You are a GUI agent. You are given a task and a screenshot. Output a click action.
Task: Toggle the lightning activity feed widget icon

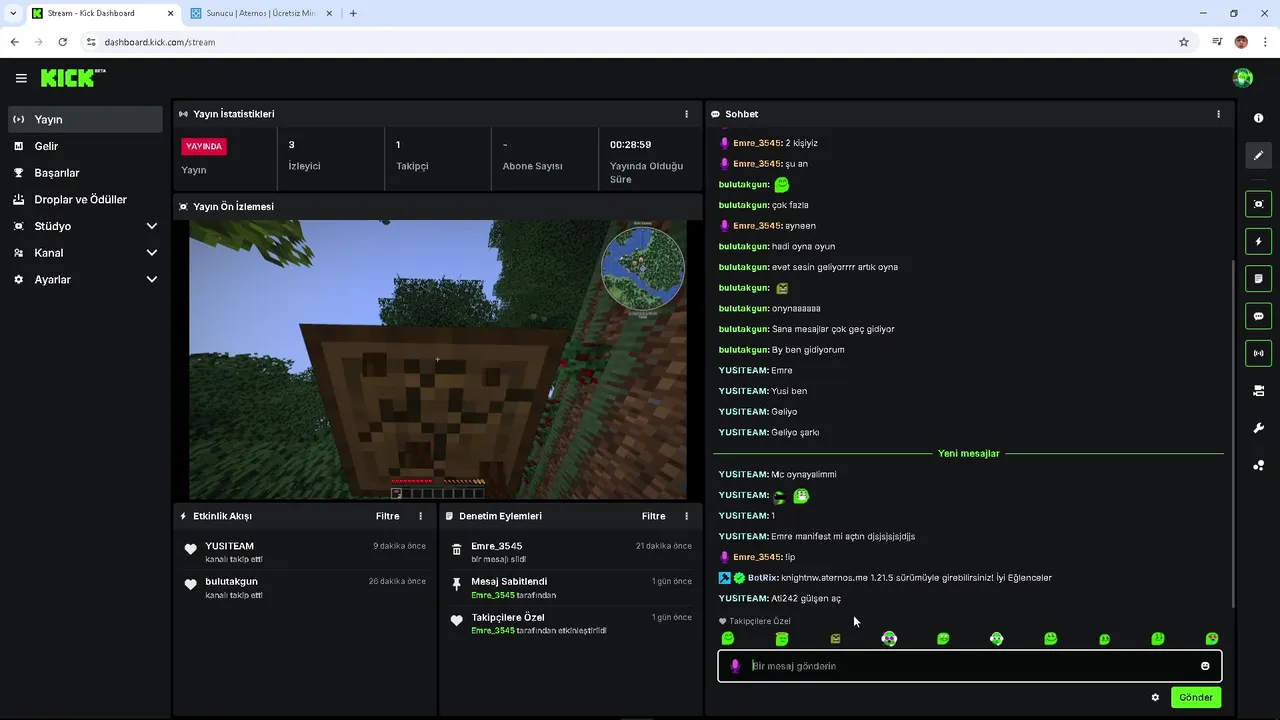pos(1258,241)
